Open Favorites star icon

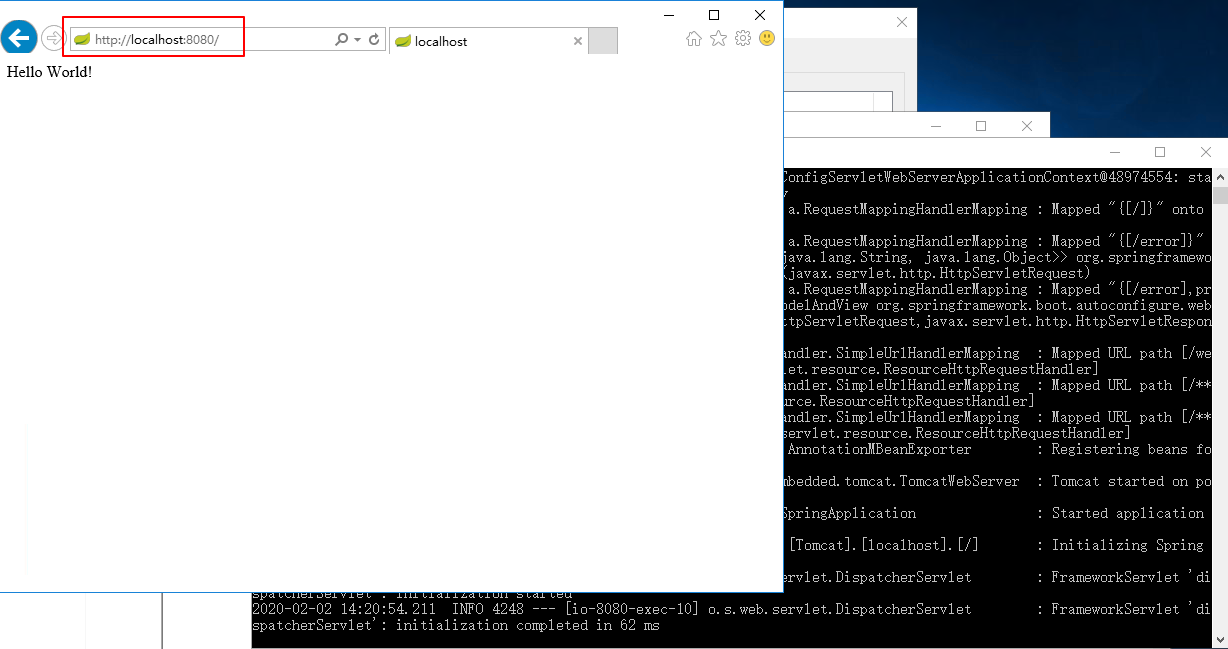718,39
